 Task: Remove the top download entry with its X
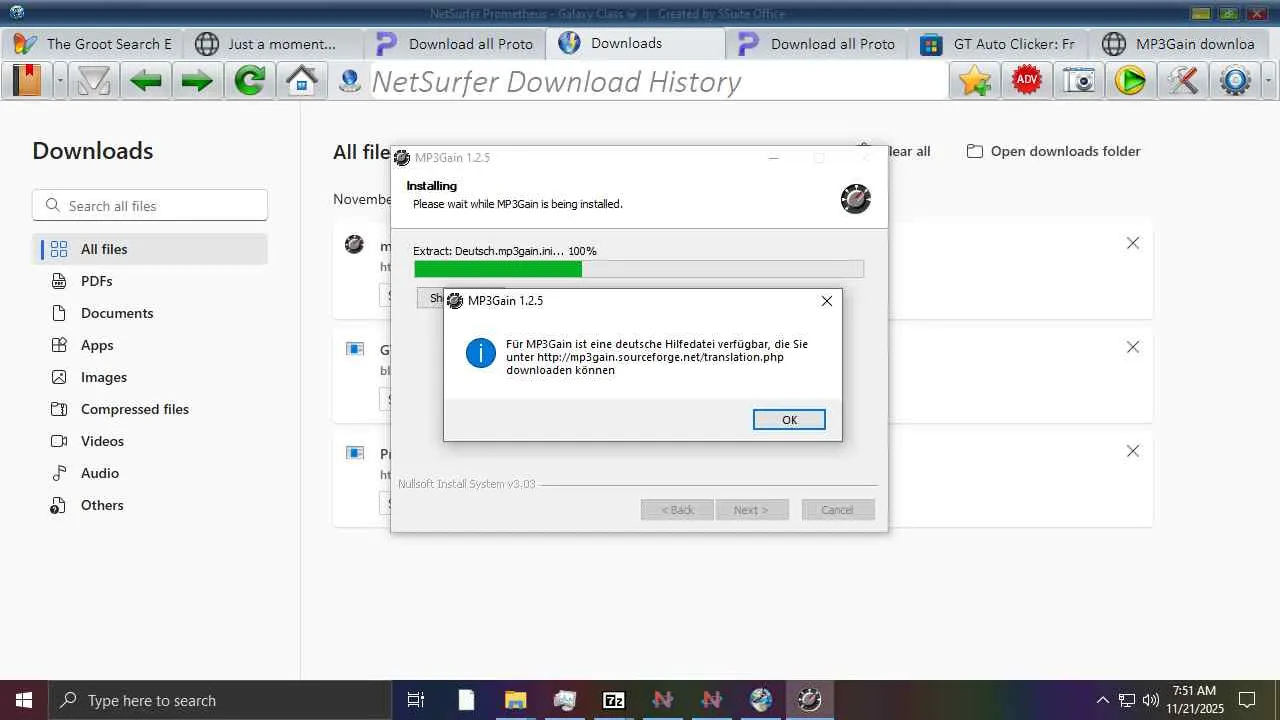click(1133, 243)
